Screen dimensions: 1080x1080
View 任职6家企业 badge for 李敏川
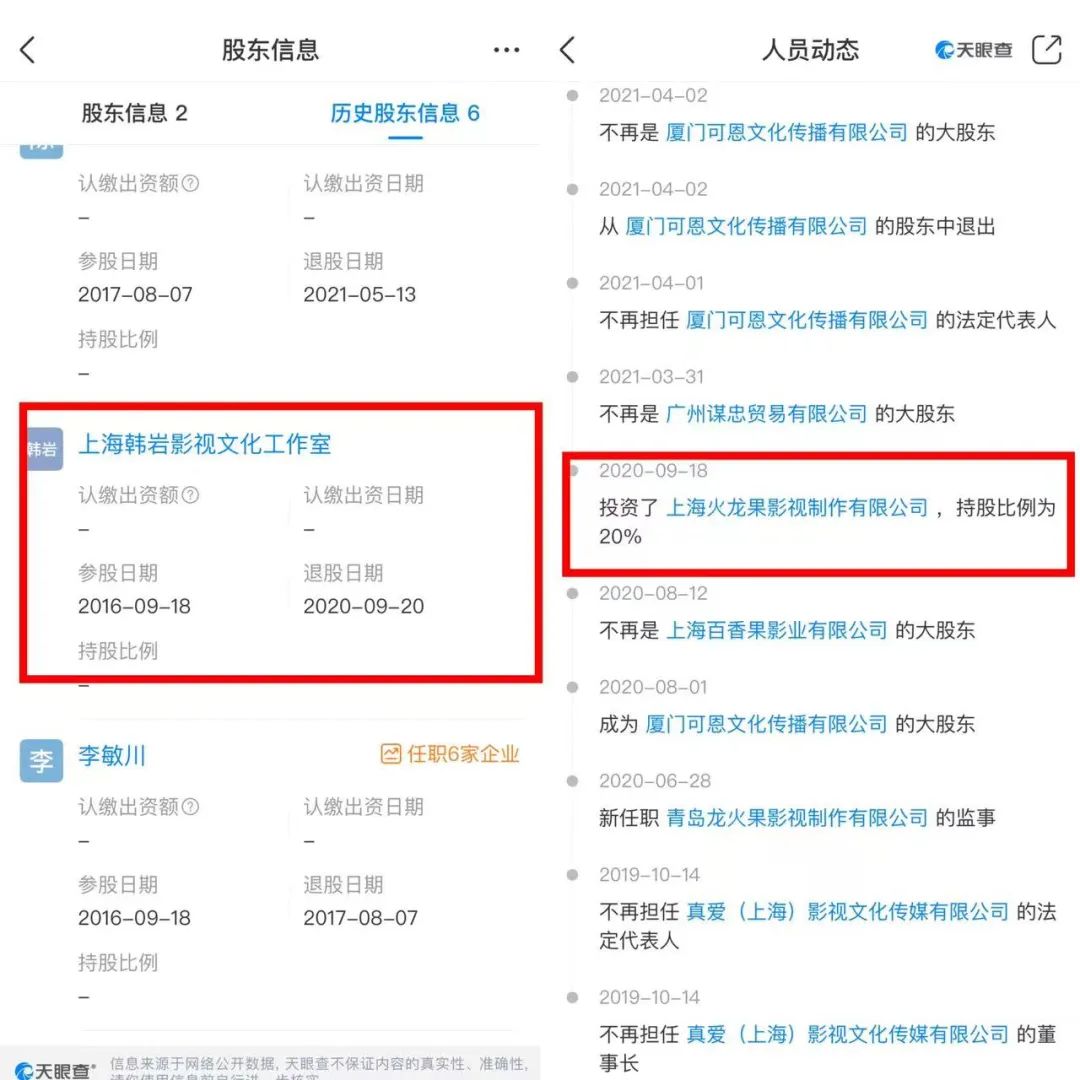tap(450, 754)
